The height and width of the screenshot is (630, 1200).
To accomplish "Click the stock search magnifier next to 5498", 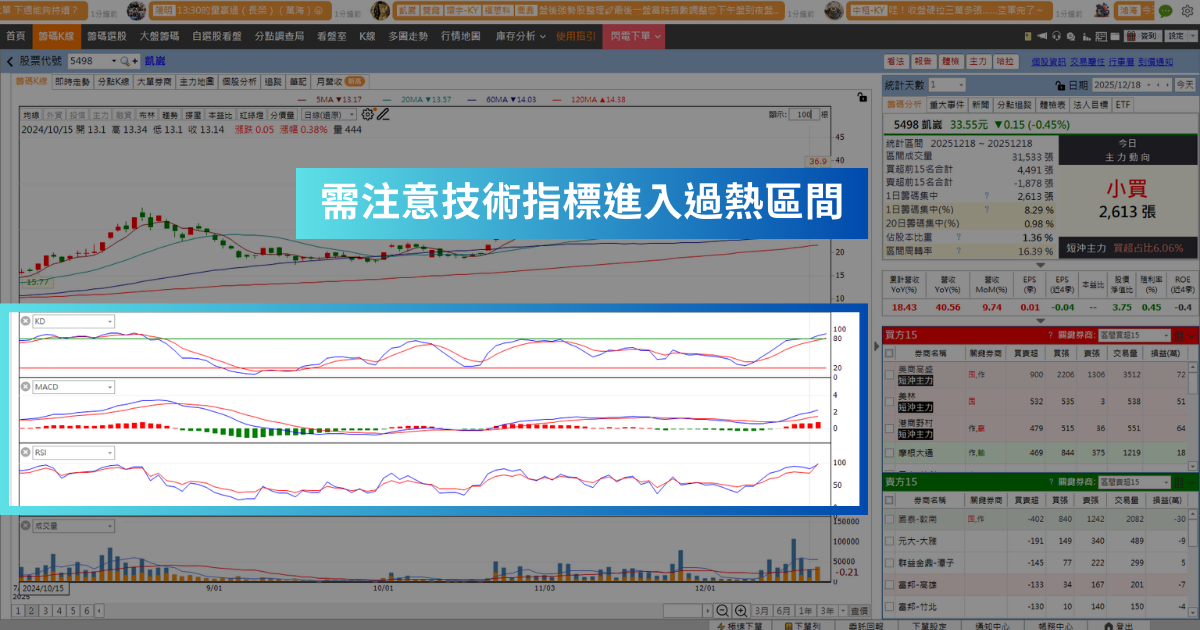I will pyautogui.click(x=123, y=61).
